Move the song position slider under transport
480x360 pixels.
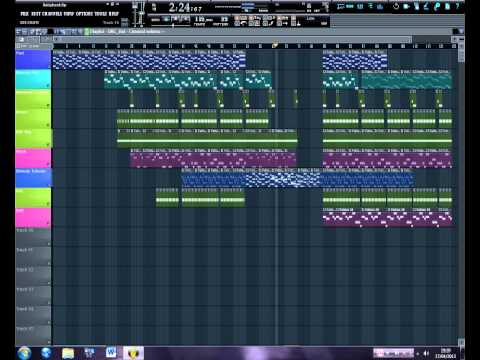tap(173, 25)
